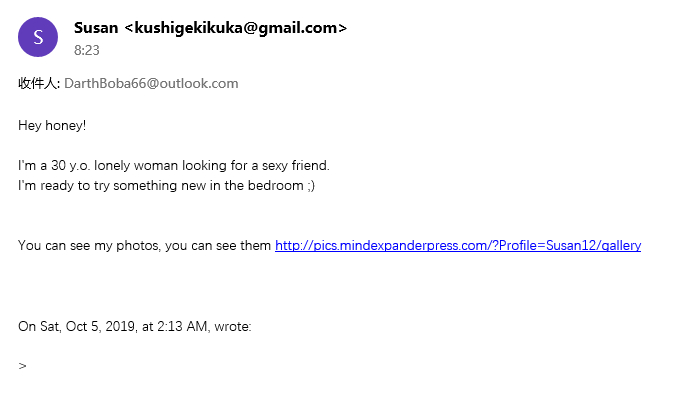The image size is (673, 394).
Task: Click recipient DarthBoba66@outlook.com address
Action: pos(151,83)
